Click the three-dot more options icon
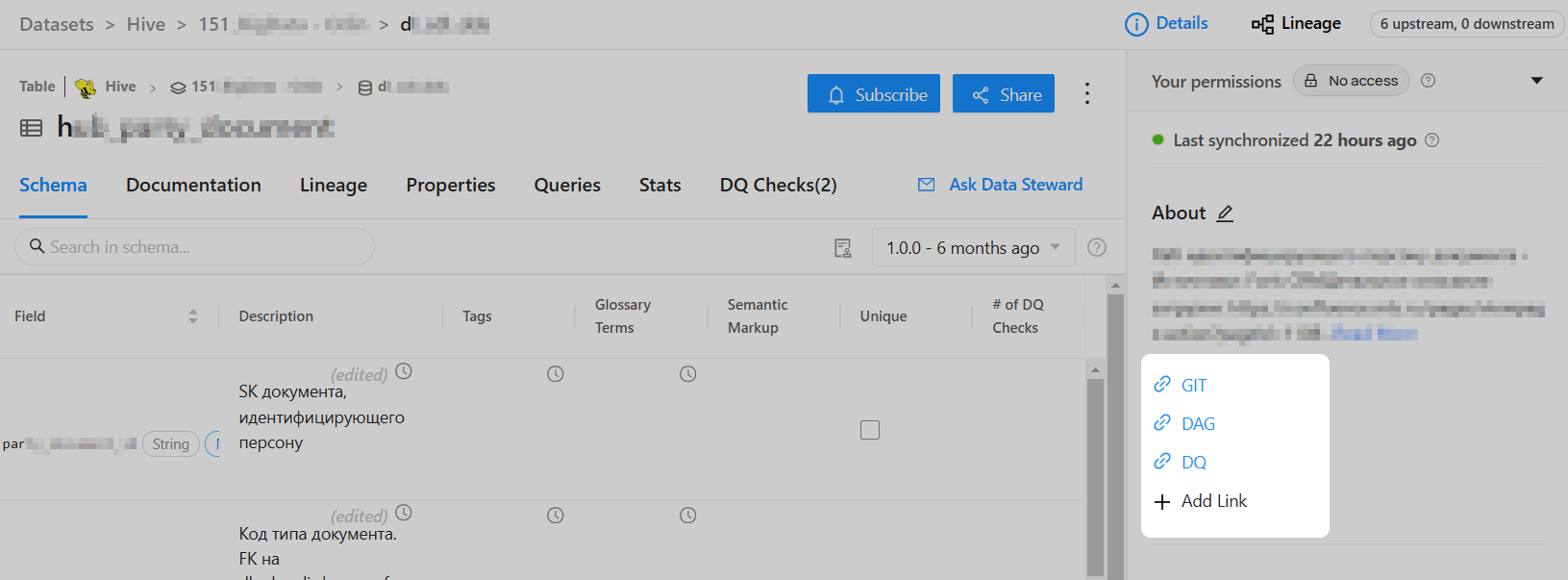1568x580 pixels. pyautogui.click(x=1087, y=93)
